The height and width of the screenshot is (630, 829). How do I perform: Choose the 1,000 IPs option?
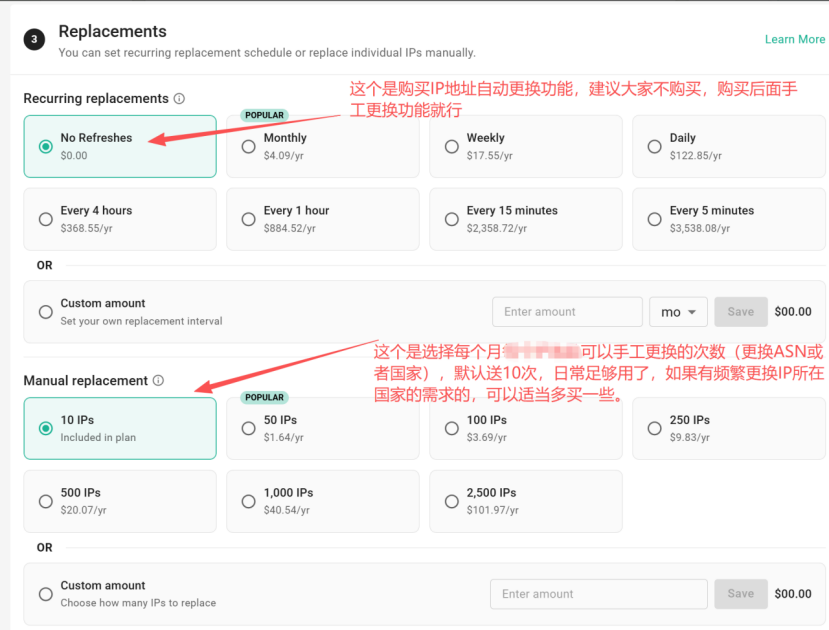pos(323,501)
